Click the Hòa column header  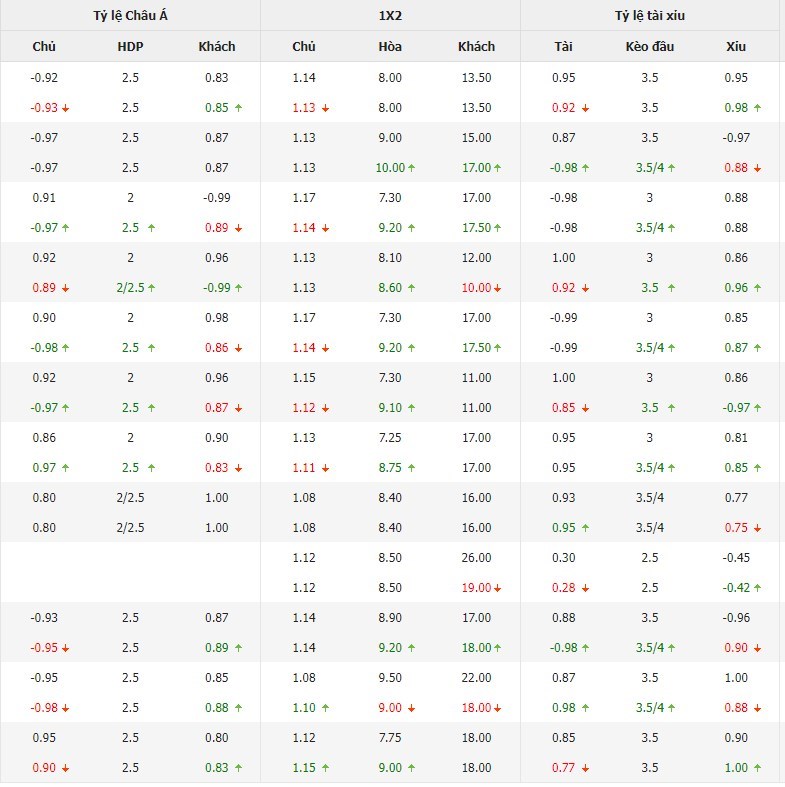(390, 46)
